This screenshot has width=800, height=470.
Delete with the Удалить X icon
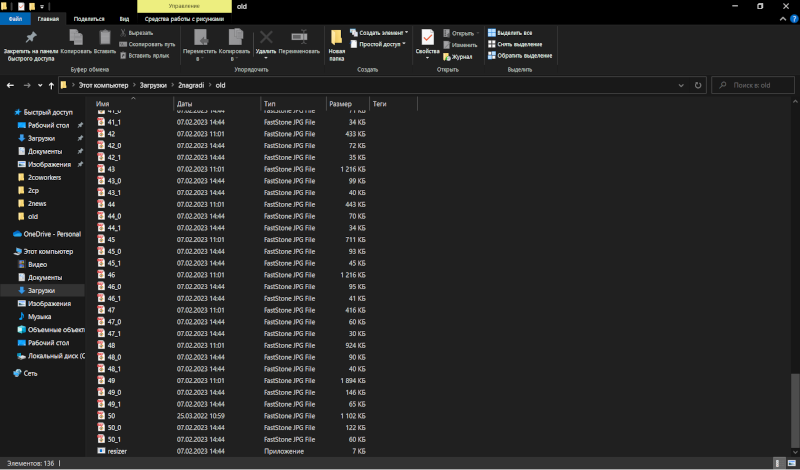point(266,45)
